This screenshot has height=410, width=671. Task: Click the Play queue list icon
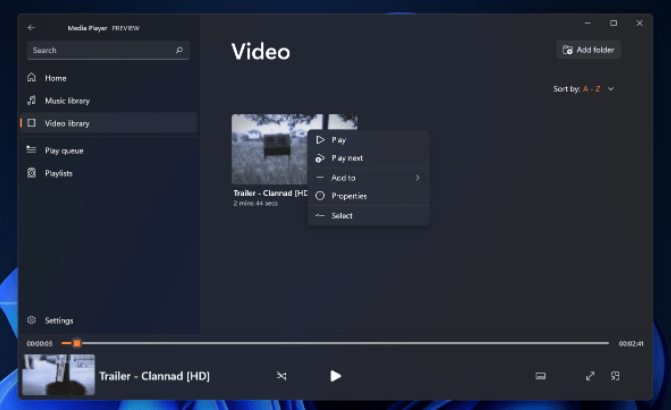pyautogui.click(x=31, y=150)
